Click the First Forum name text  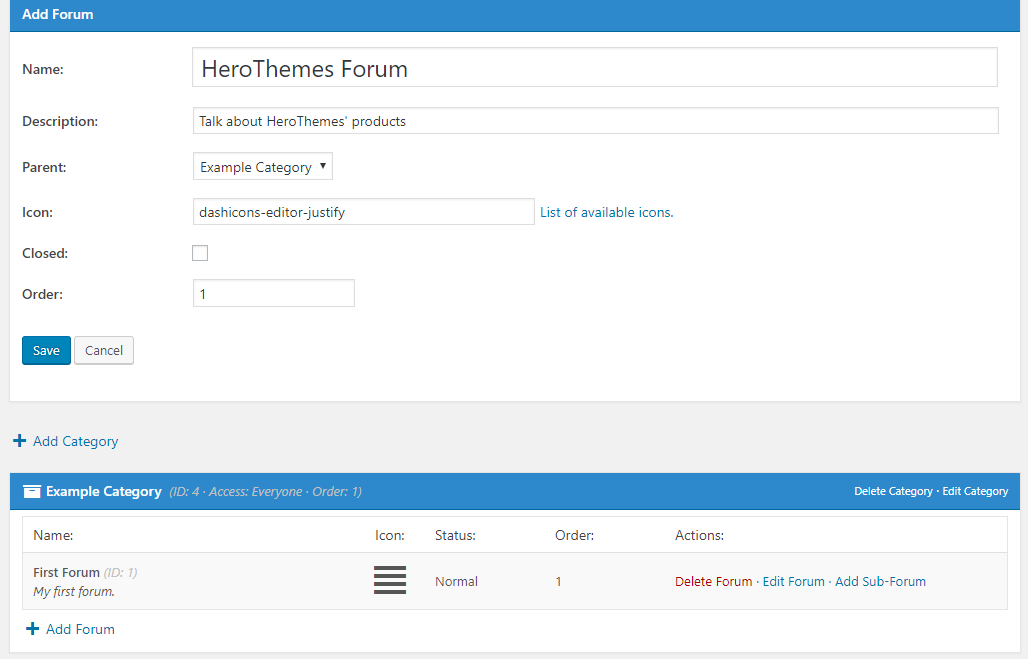coord(66,572)
